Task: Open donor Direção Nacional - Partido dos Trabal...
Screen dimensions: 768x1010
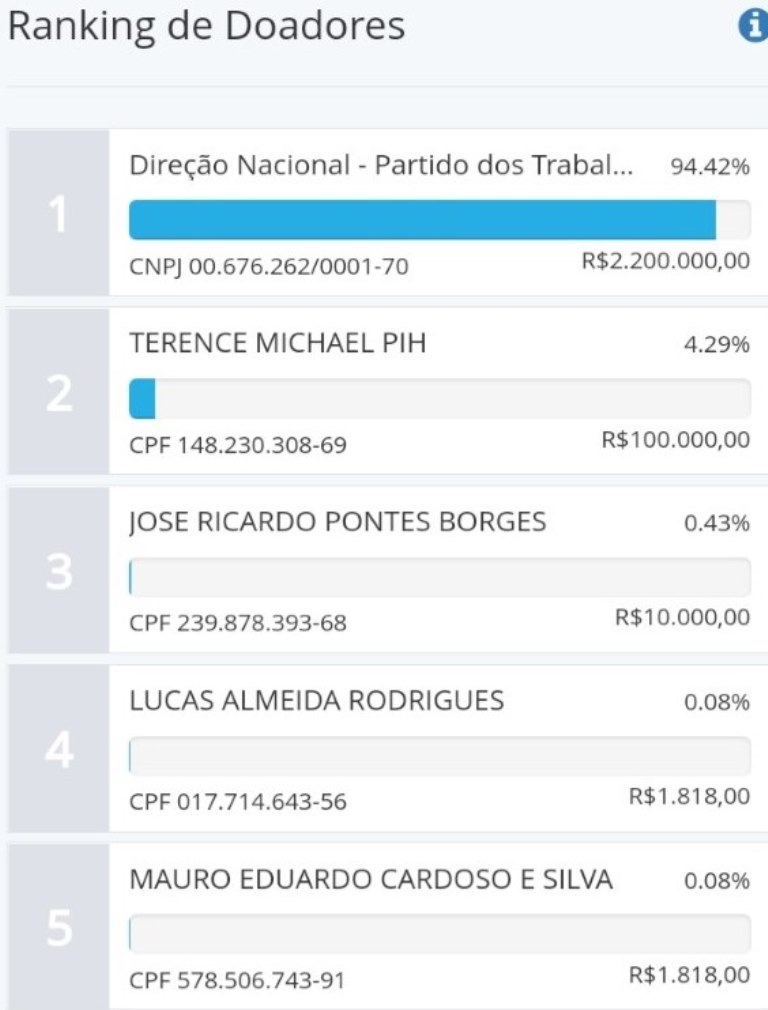Action: click(381, 165)
